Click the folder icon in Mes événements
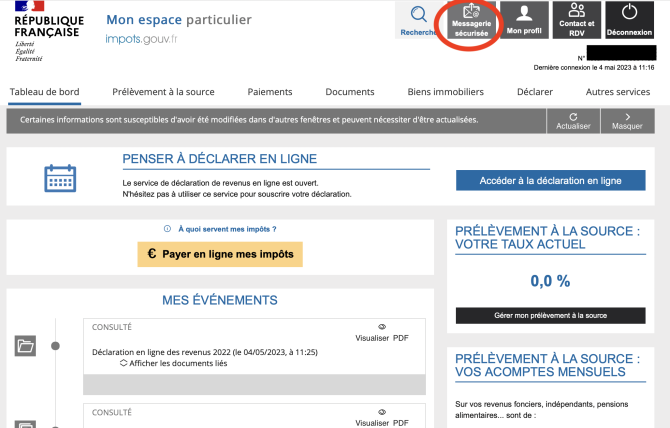The image size is (670, 428). coord(26,346)
